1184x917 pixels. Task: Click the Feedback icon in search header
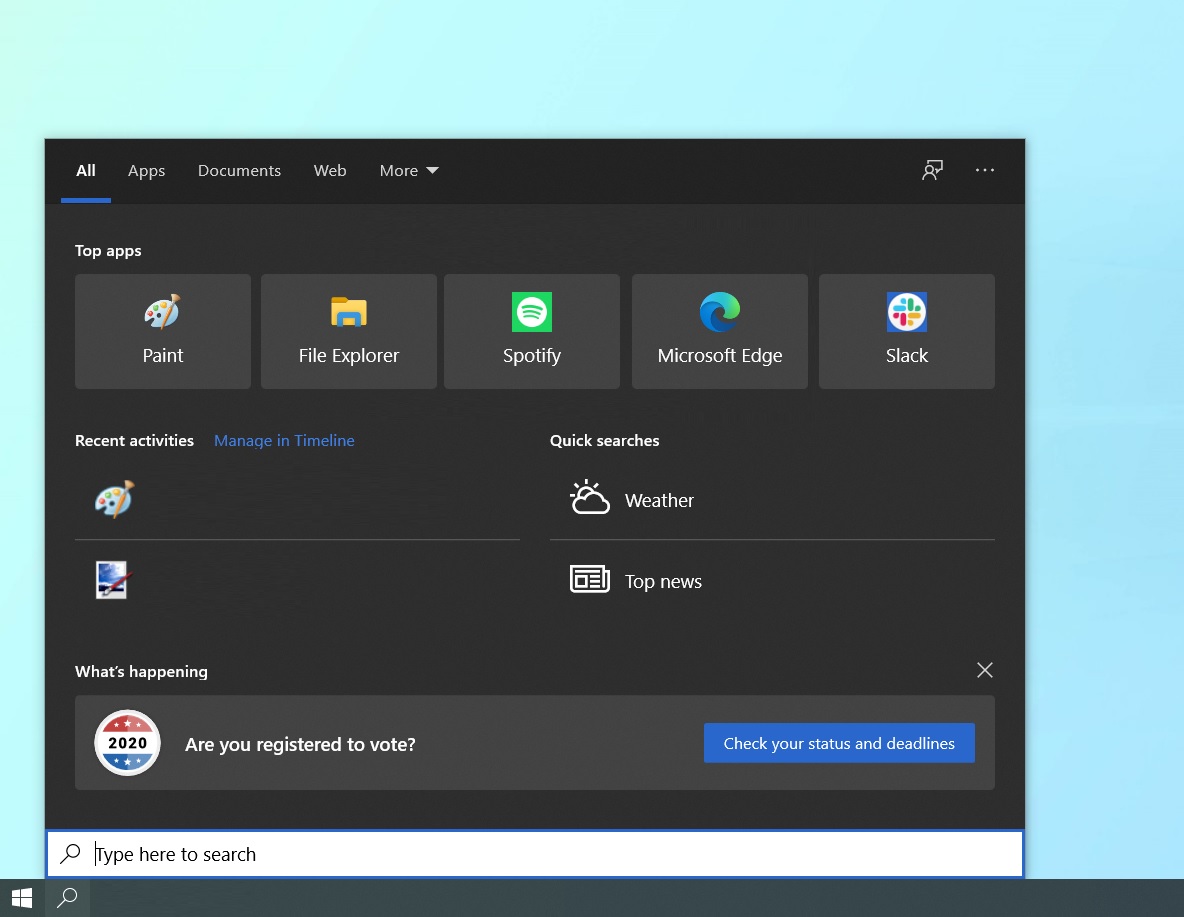coord(932,170)
